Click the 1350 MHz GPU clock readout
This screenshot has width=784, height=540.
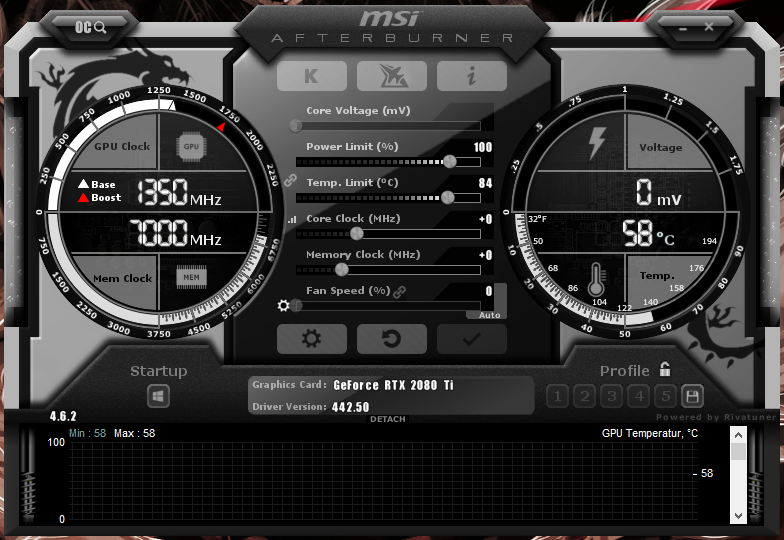click(178, 192)
